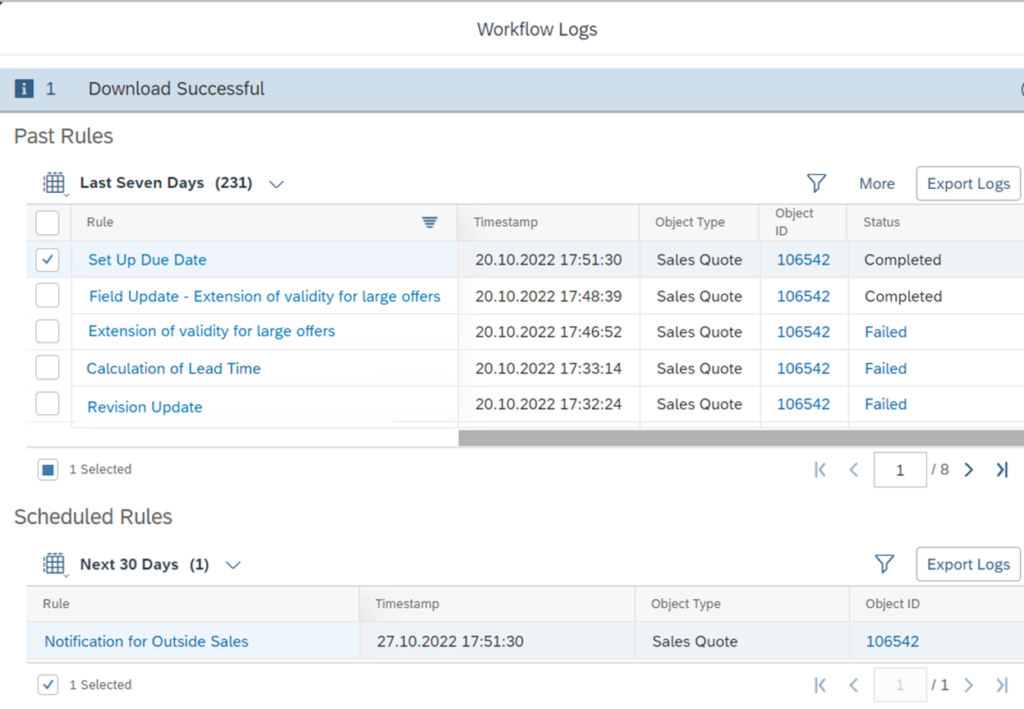Viewport: 1024px width, 709px height.
Task: Click the Timestamp column header
Action: tap(505, 222)
